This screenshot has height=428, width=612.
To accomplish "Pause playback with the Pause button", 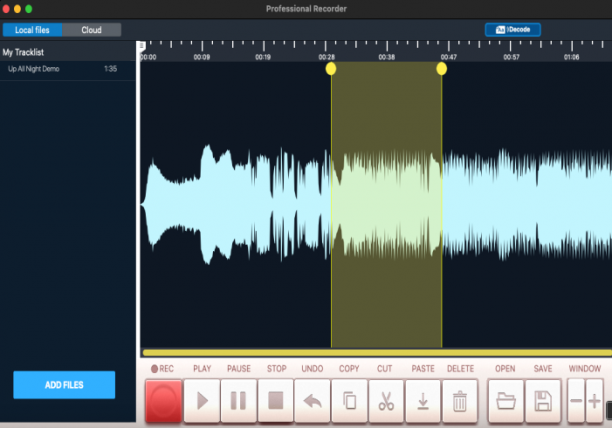I will pyautogui.click(x=238, y=401).
